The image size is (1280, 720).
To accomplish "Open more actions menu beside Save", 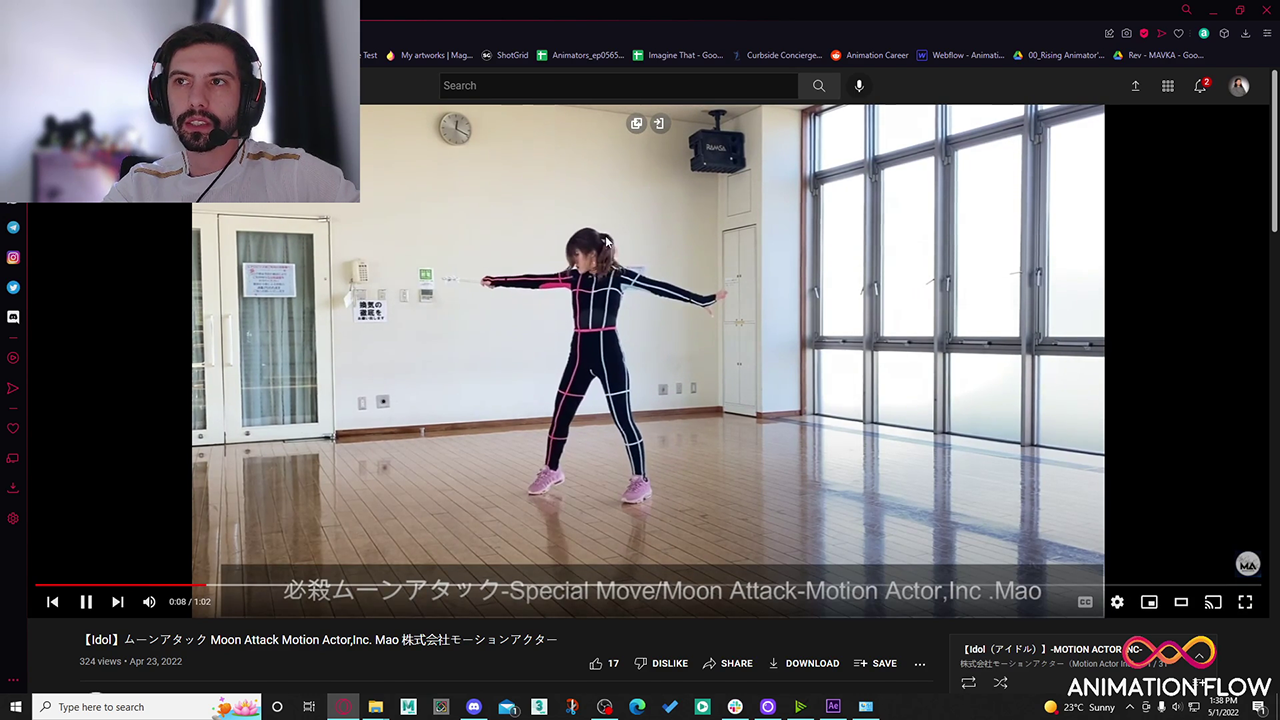I will (x=920, y=664).
